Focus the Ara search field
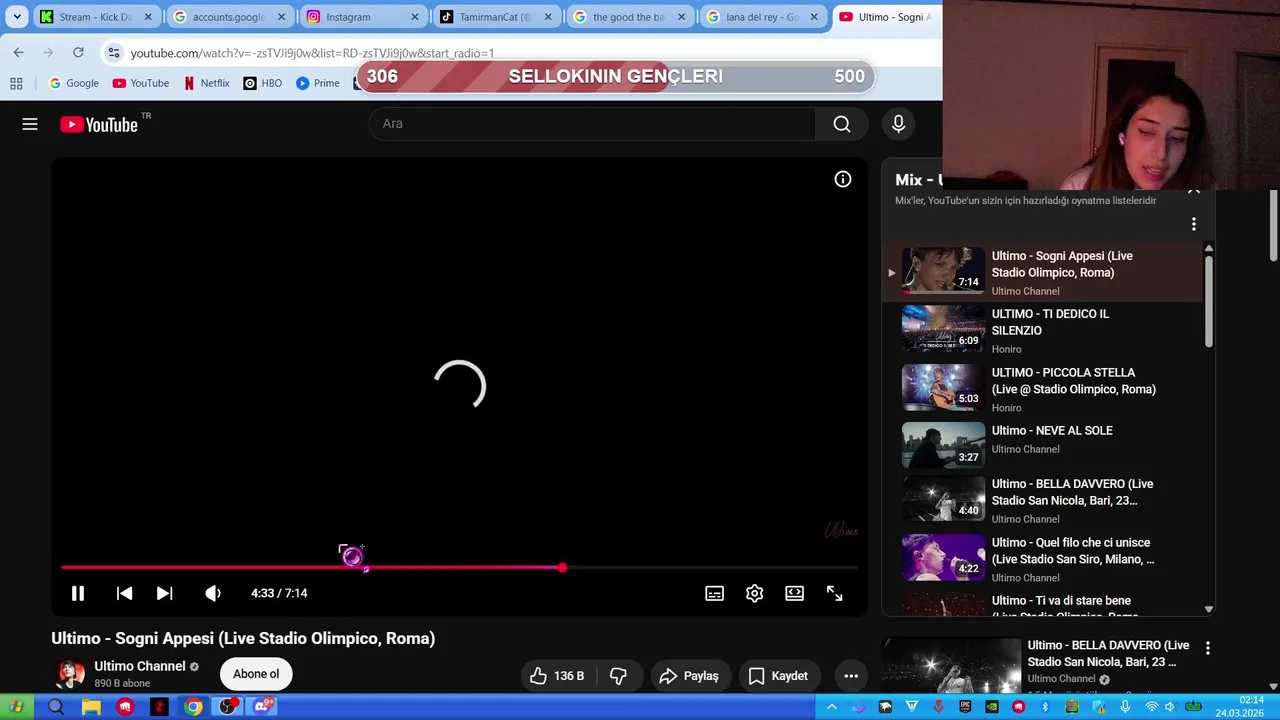1280x720 pixels. (x=592, y=123)
